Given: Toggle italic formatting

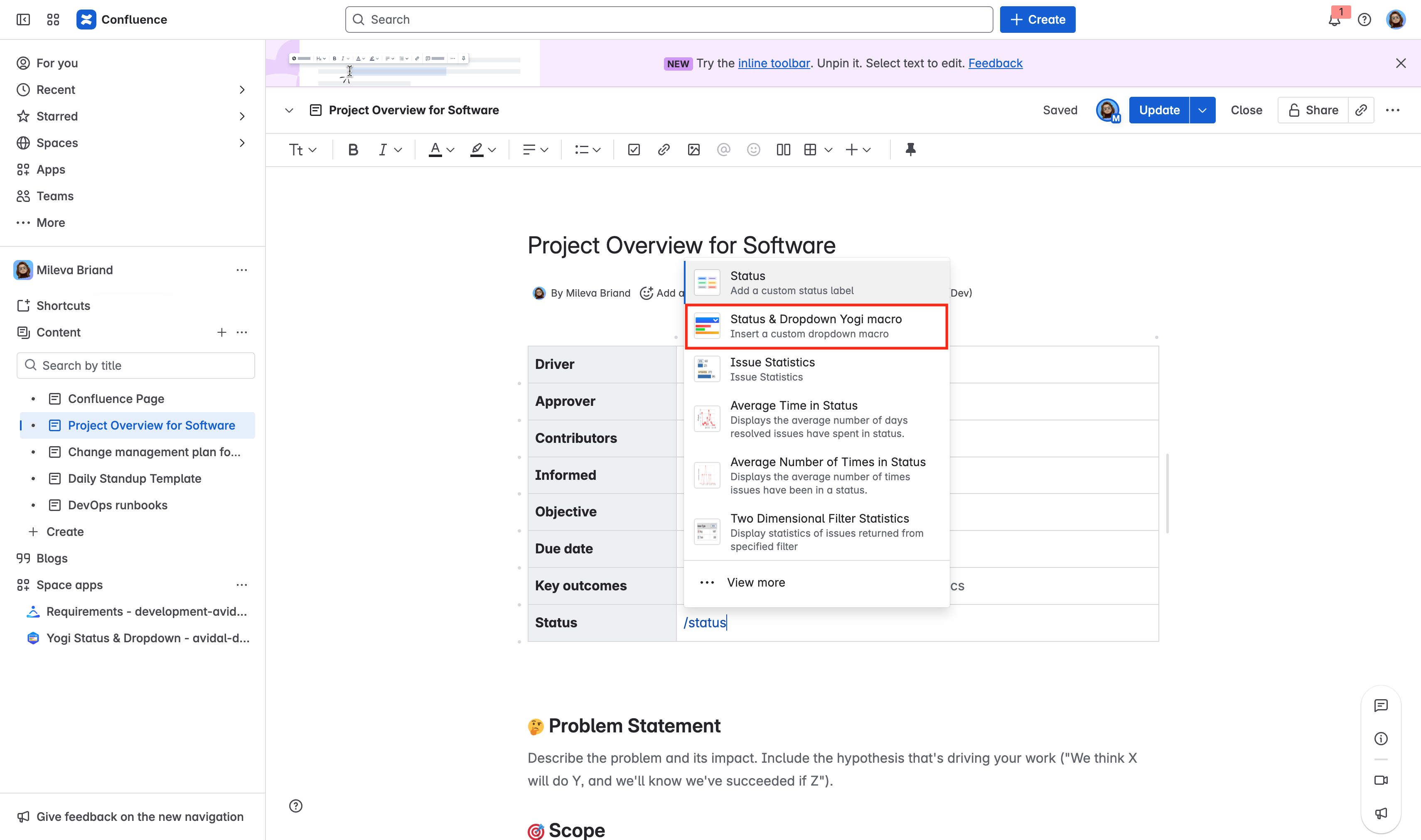Looking at the screenshot, I should point(383,150).
